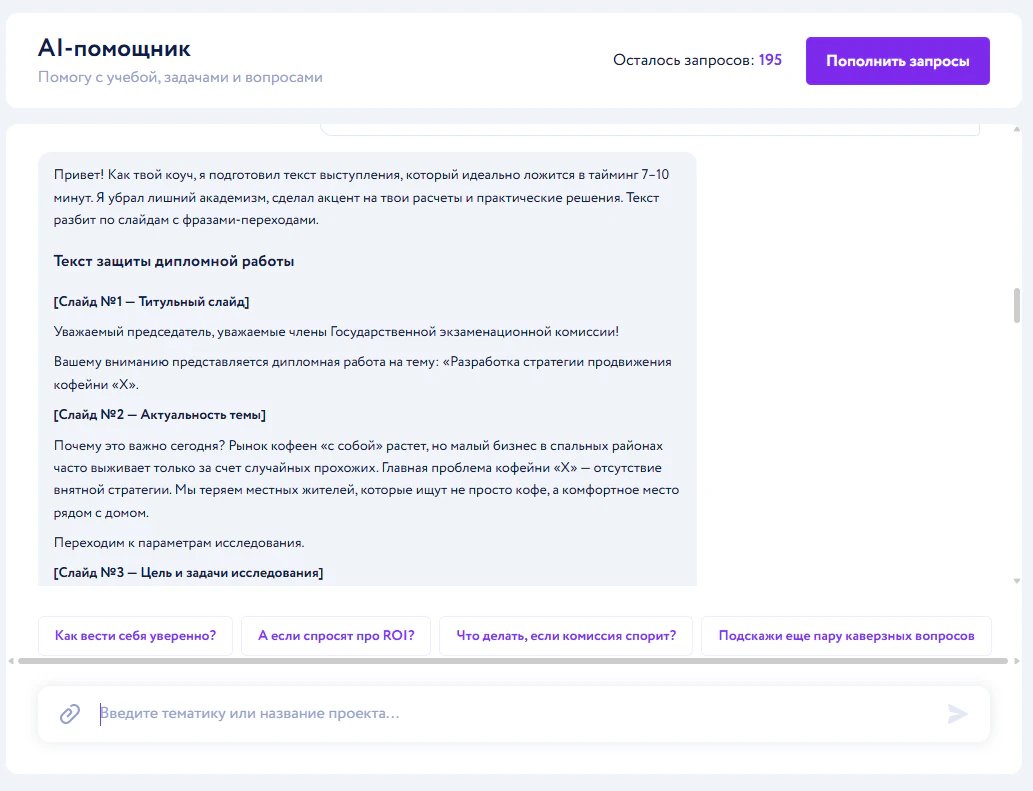Select suggestion Как вести себя уверенно?
This screenshot has width=1033, height=791.
pyautogui.click(x=135, y=636)
